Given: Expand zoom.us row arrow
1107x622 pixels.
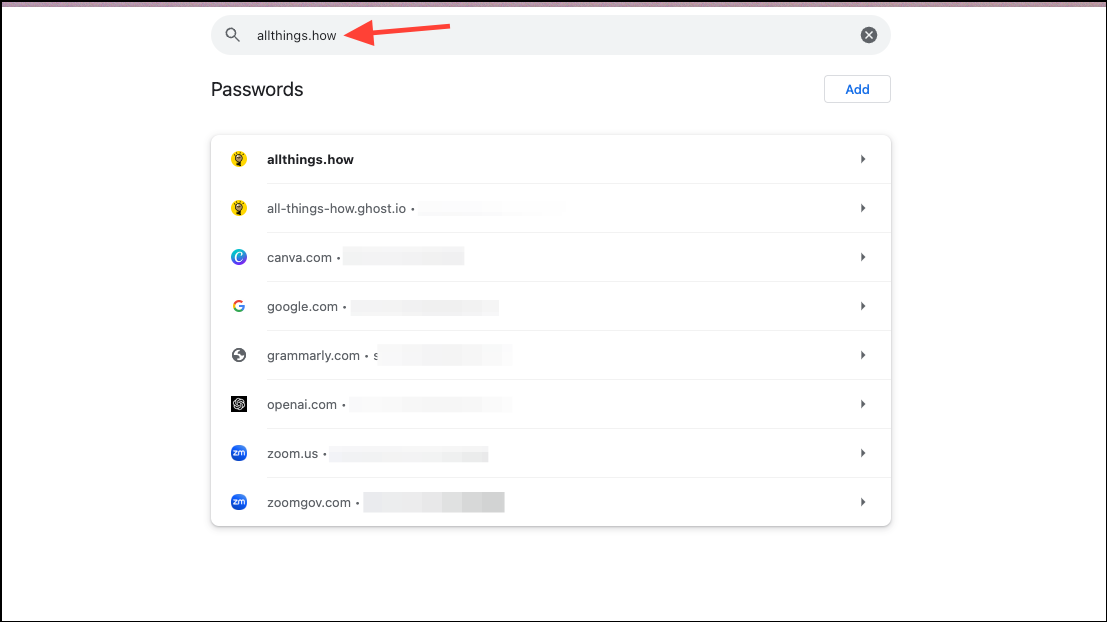Looking at the screenshot, I should click(863, 453).
